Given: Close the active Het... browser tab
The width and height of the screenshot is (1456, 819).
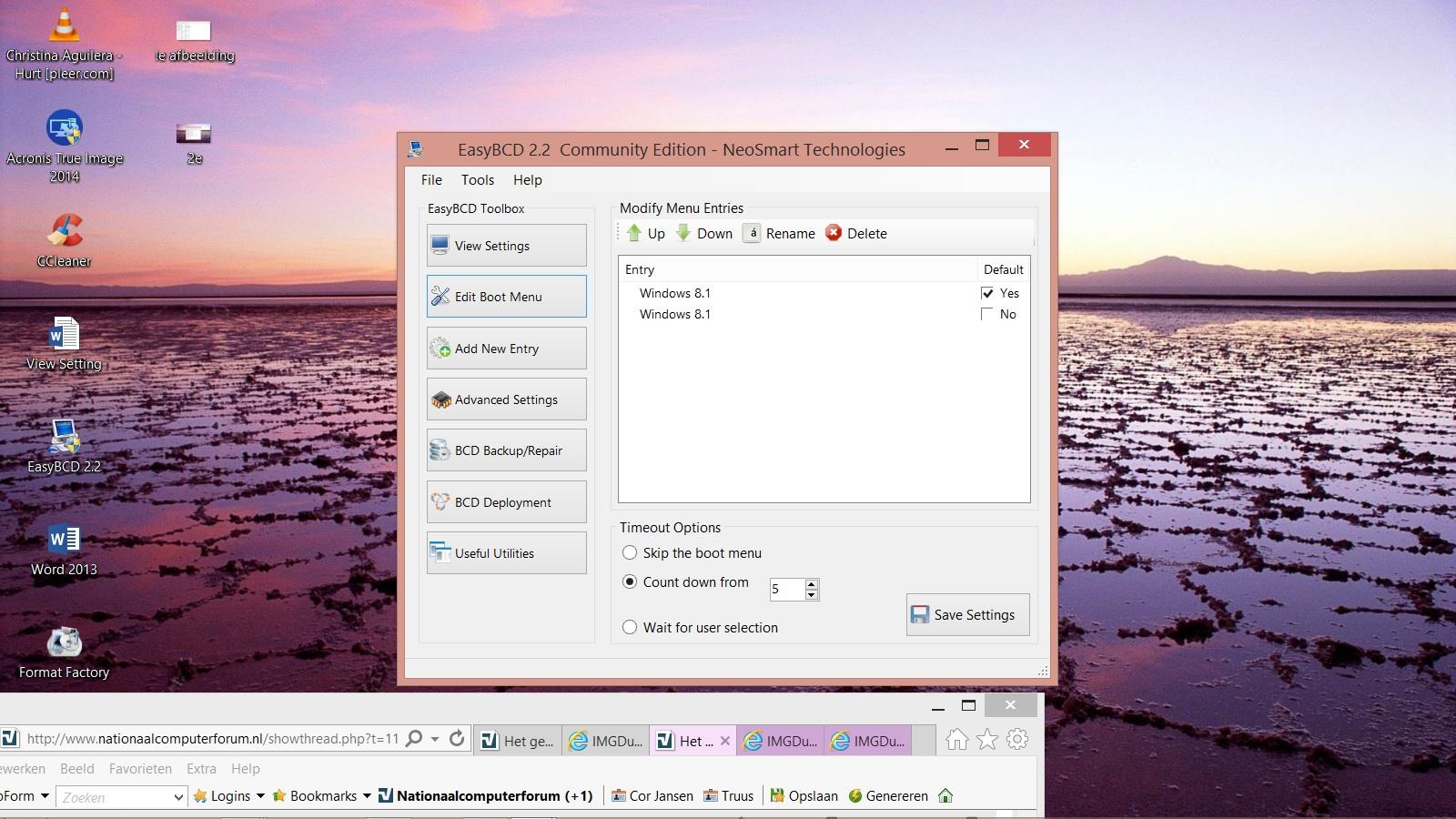Looking at the screenshot, I should 725,741.
